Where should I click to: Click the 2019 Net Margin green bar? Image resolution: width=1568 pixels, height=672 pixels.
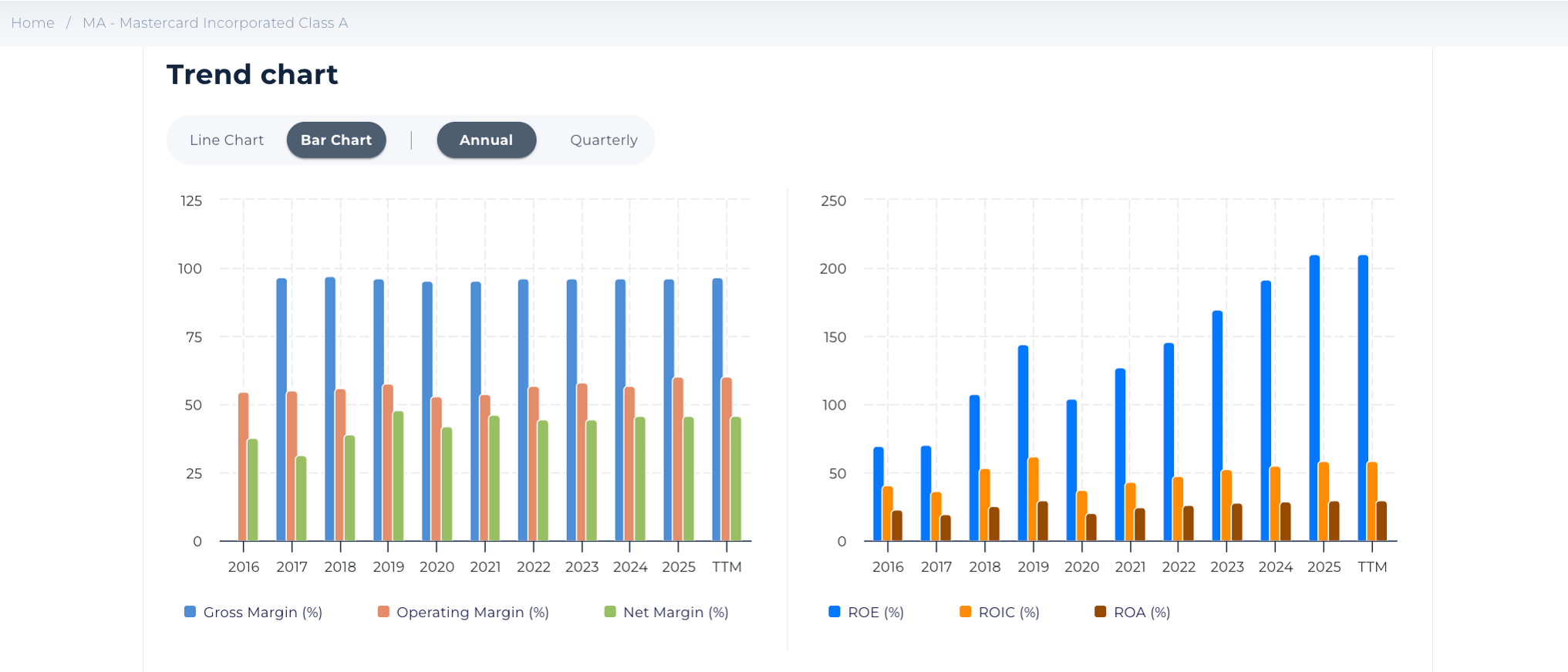[x=398, y=475]
